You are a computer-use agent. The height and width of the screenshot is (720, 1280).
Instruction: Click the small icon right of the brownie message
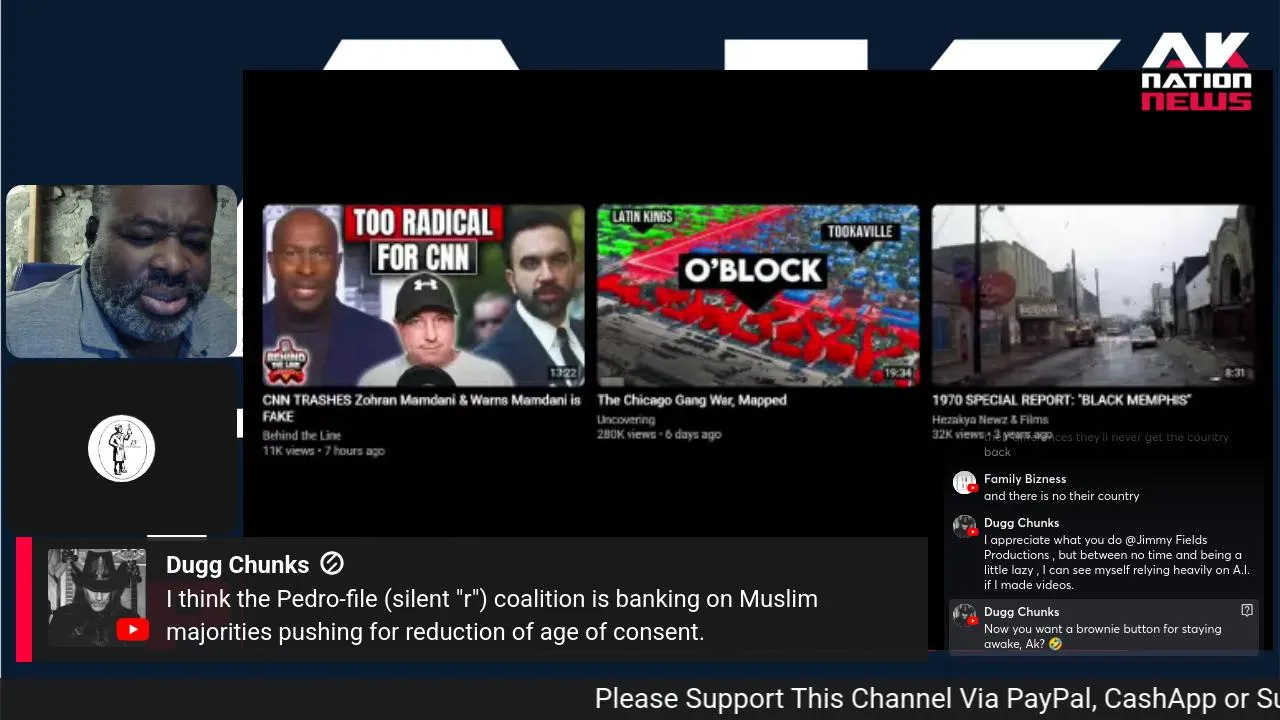click(1247, 610)
